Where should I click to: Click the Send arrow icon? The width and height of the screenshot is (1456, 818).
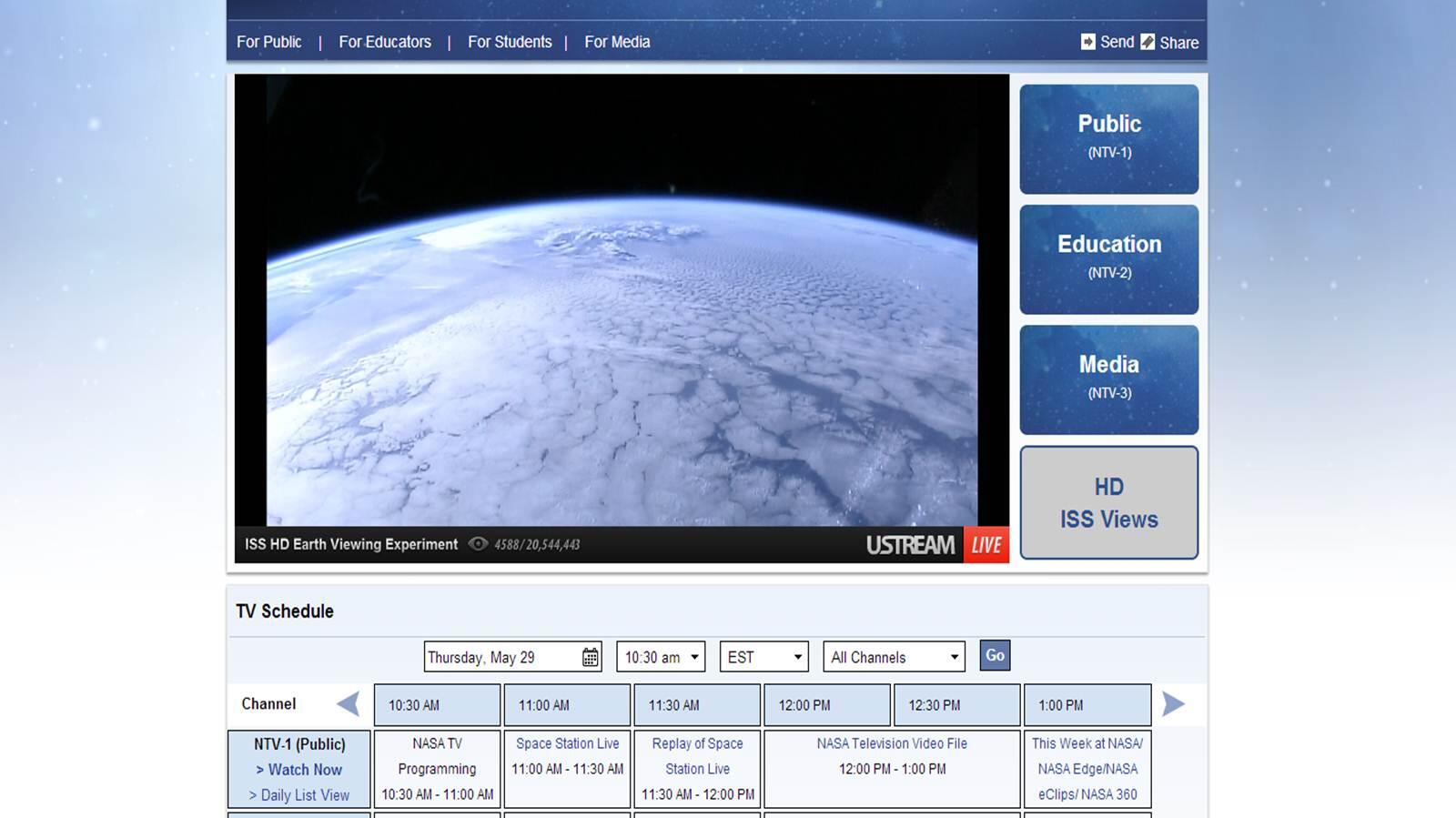point(1088,42)
